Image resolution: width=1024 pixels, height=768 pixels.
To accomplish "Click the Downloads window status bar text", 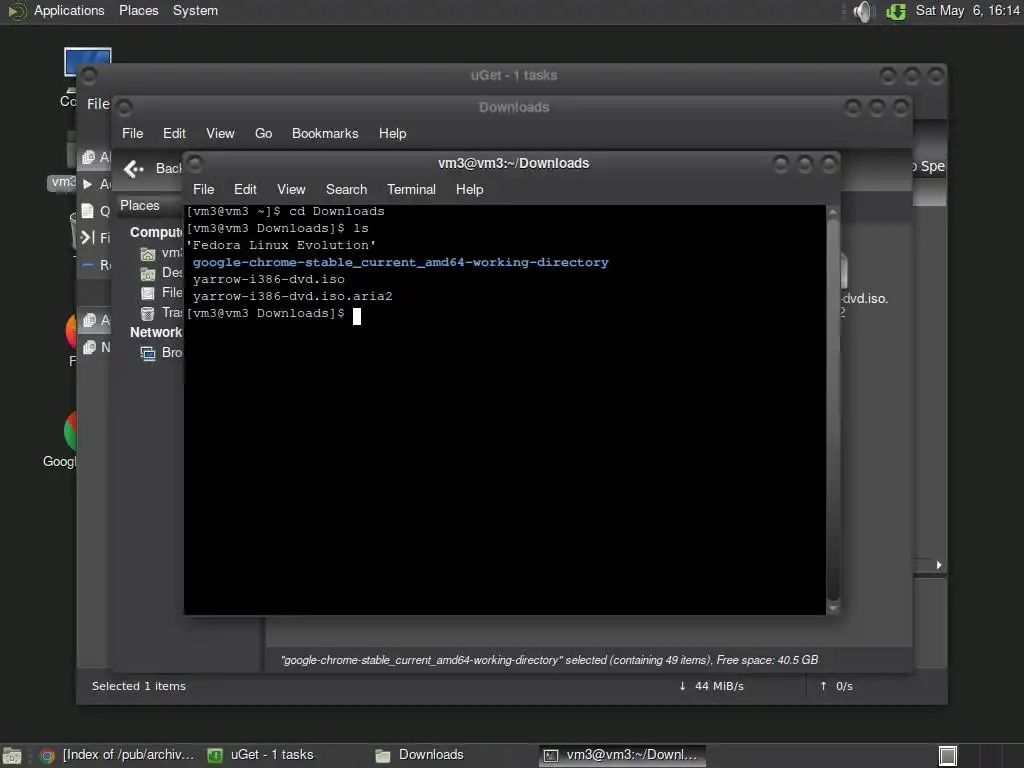I will [x=549, y=660].
